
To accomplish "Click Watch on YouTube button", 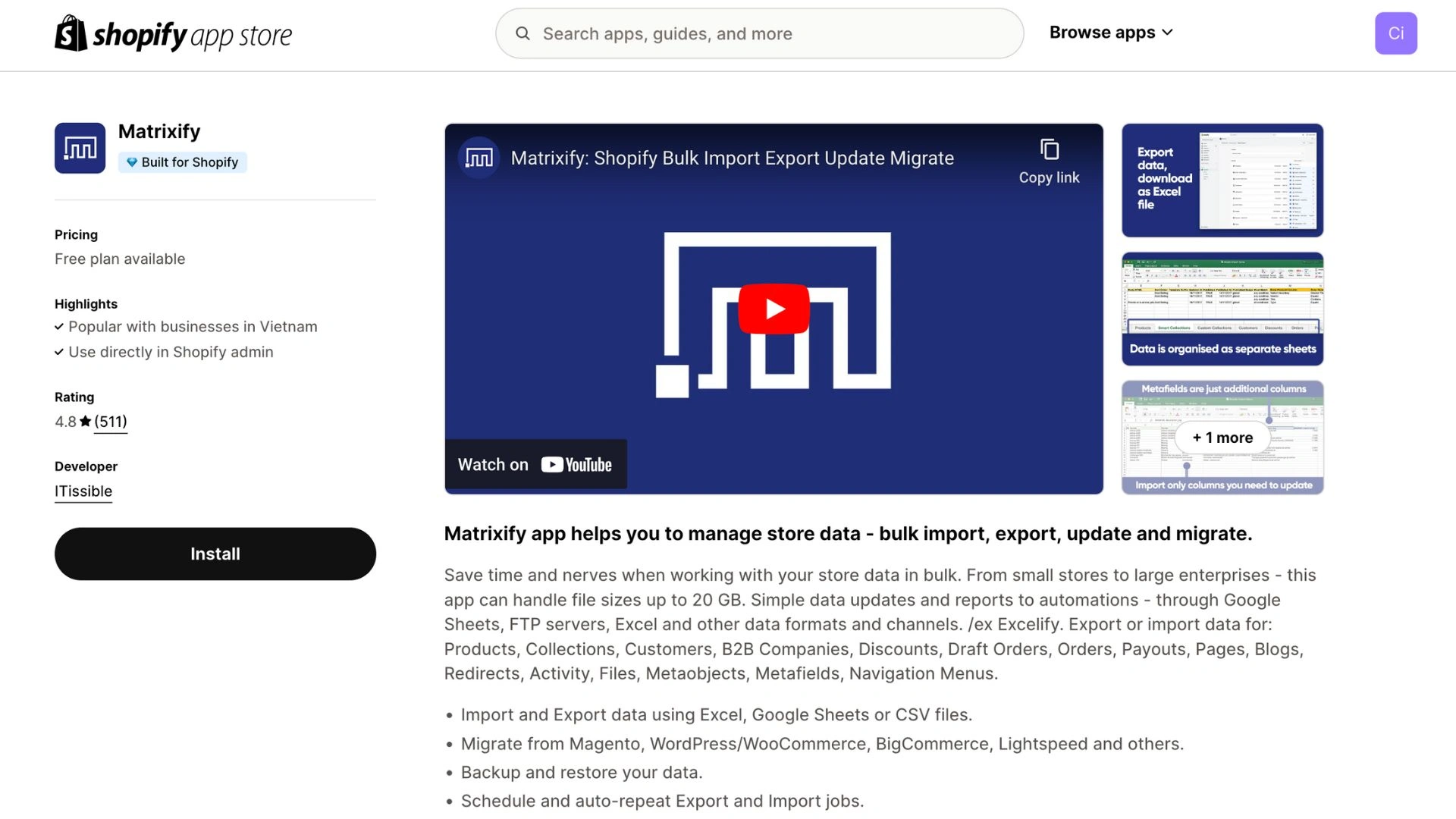I will (x=535, y=464).
